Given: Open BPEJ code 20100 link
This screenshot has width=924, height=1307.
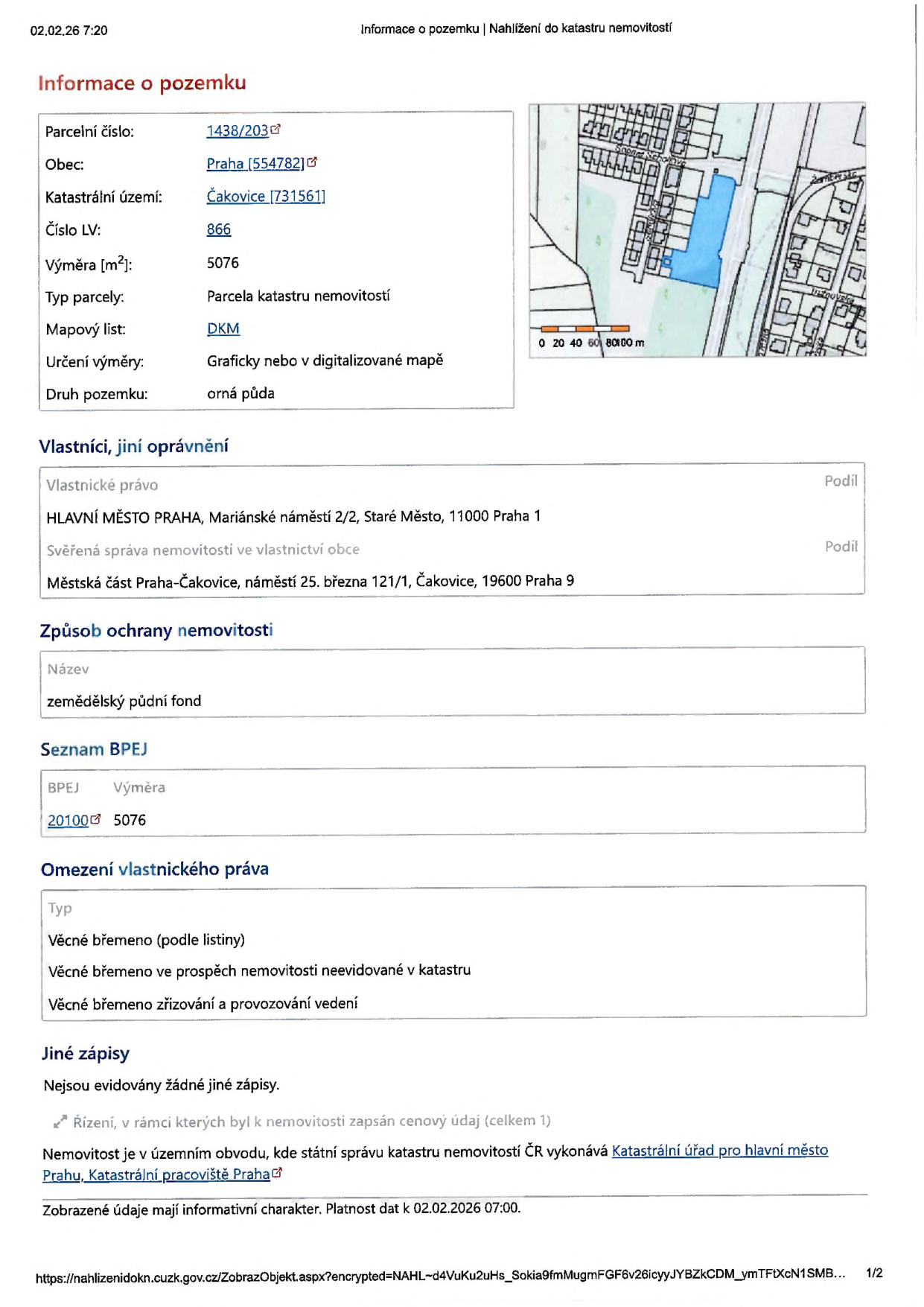Looking at the screenshot, I should (68, 820).
